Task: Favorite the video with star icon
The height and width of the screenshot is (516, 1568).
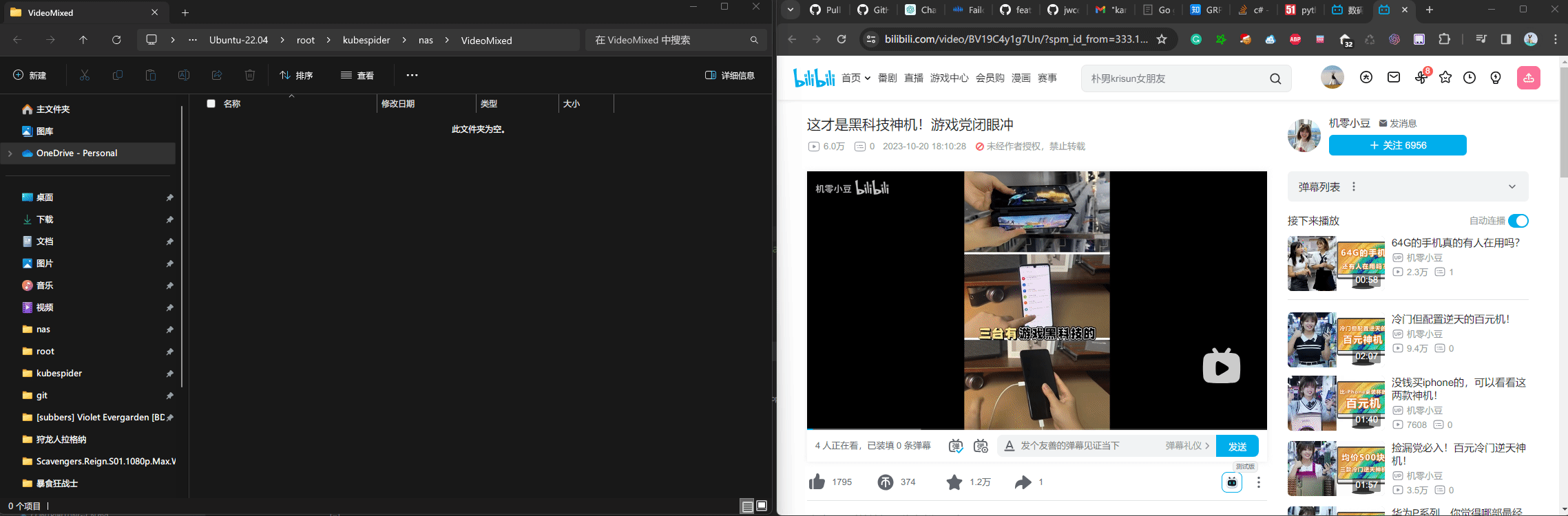Action: pos(954,482)
